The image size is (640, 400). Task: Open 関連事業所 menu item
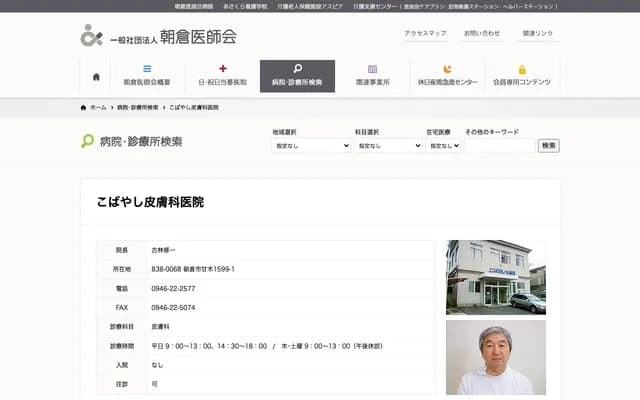(x=373, y=76)
